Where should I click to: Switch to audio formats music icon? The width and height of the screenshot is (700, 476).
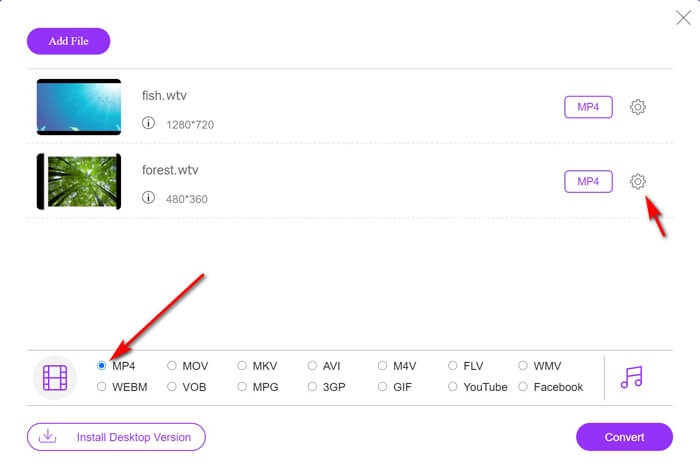point(631,377)
